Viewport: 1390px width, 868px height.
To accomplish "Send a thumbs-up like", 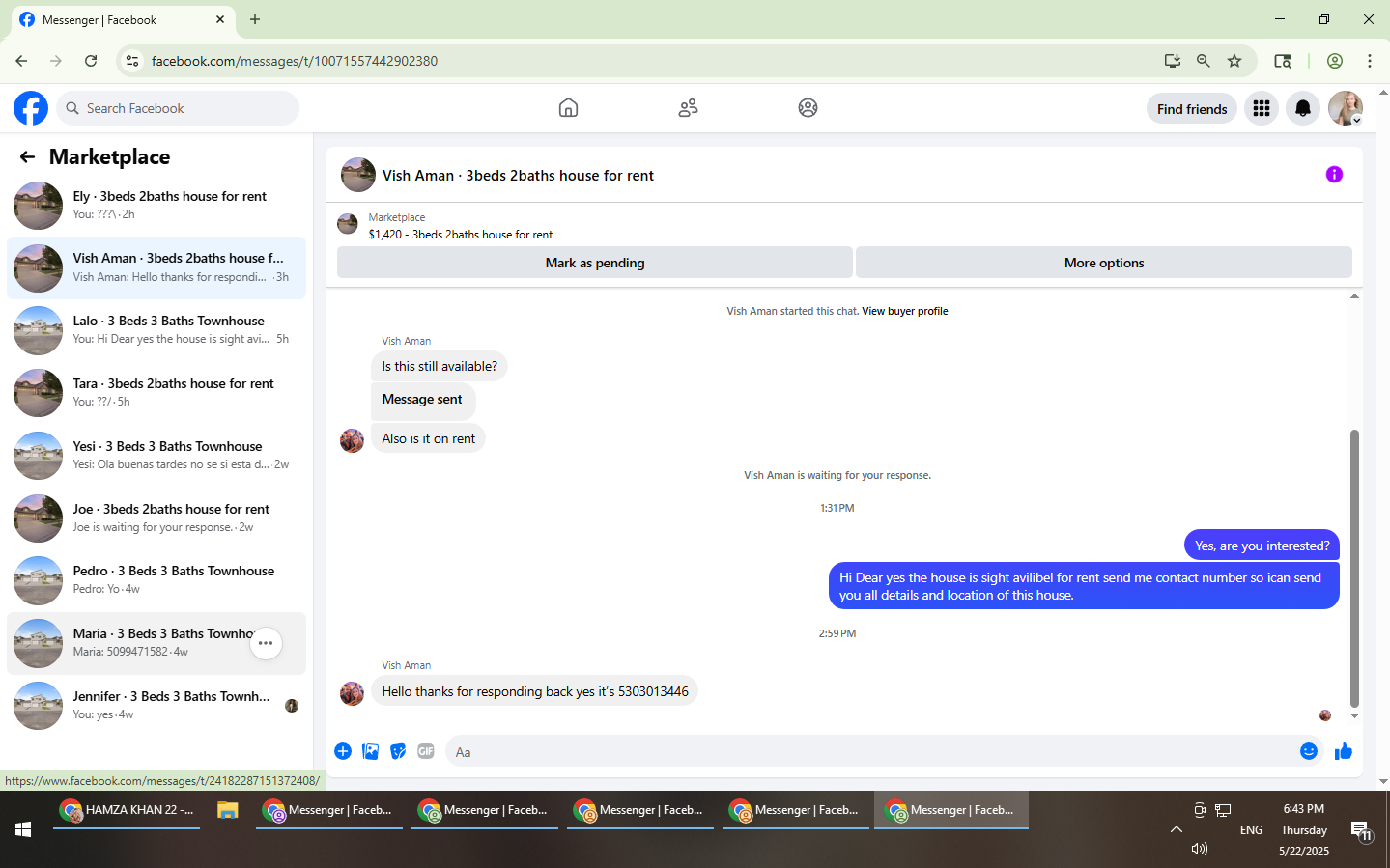I will pyautogui.click(x=1344, y=751).
